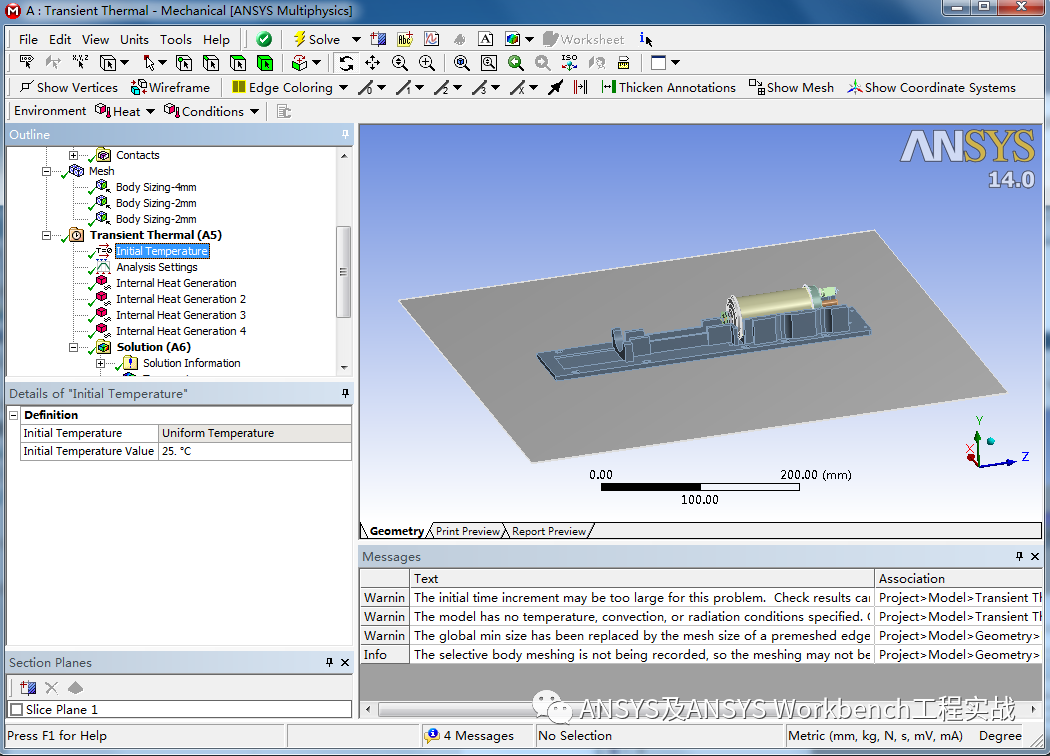
Task: Activate the Box Zoom tool
Action: (x=427, y=63)
